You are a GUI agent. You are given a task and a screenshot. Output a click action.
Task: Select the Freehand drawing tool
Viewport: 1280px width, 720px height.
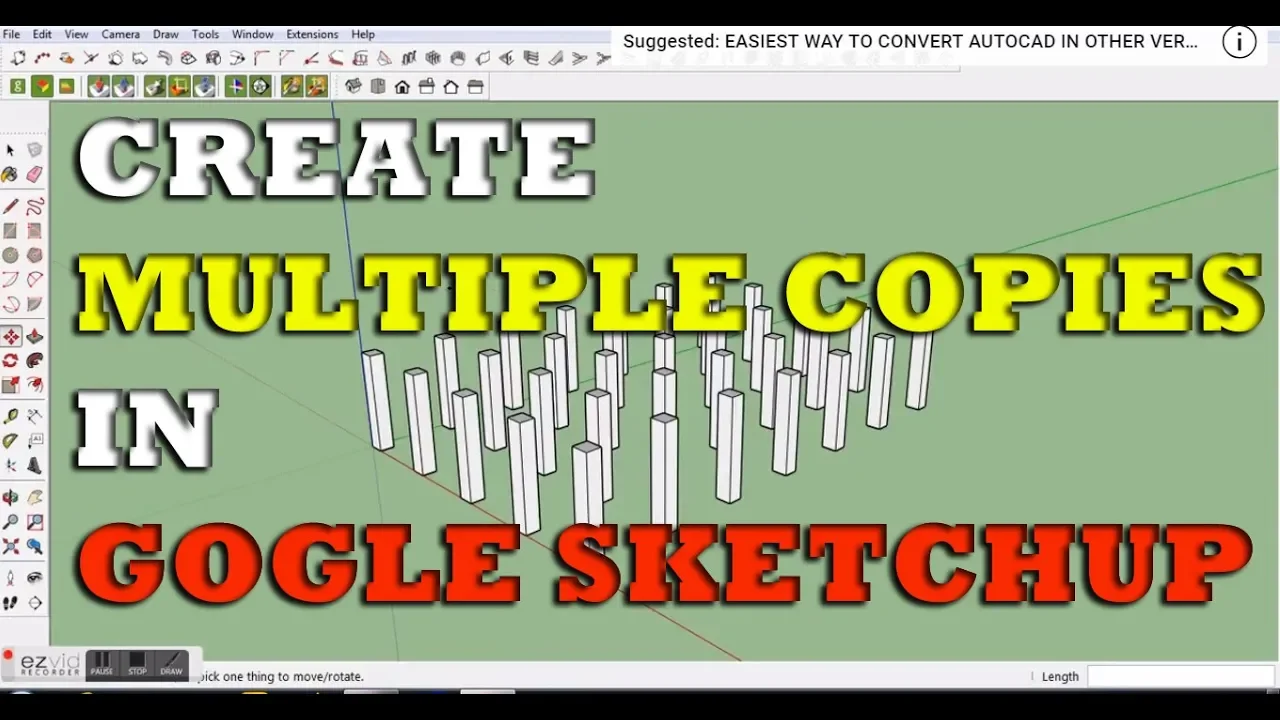[35, 206]
